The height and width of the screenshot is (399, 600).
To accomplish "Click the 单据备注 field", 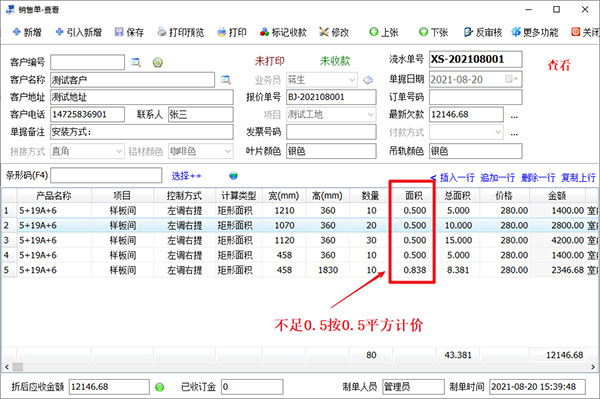I will pyautogui.click(x=142, y=132).
